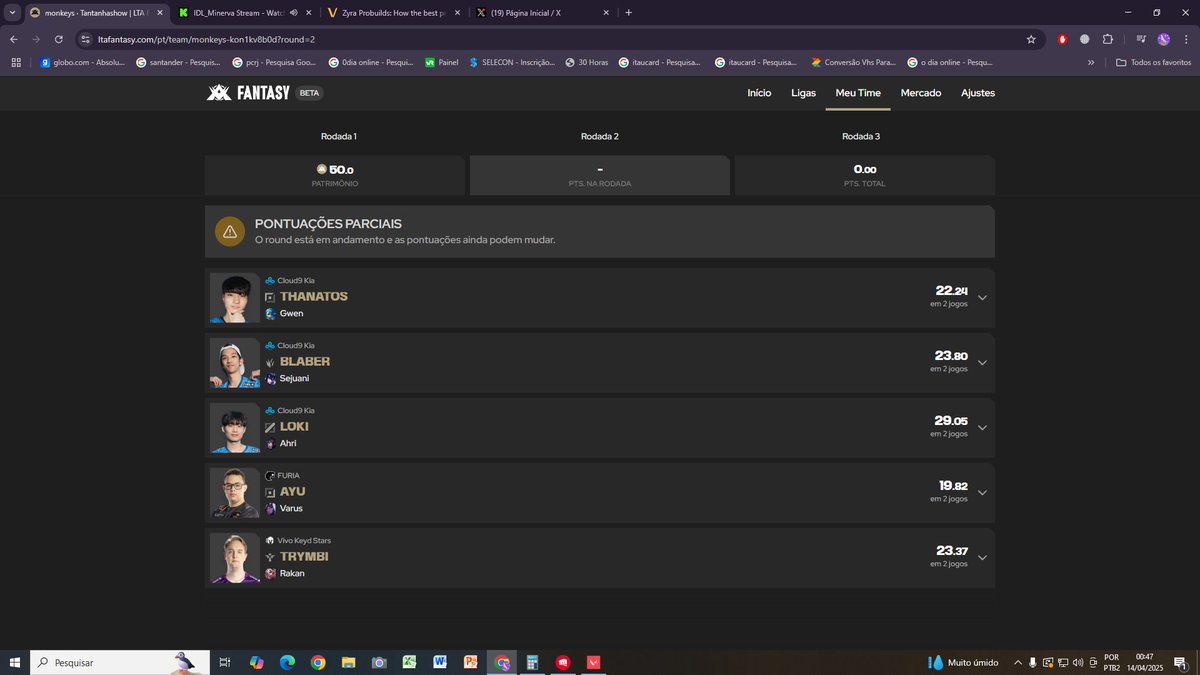1200x675 pixels.
Task: Open Chrome apps grid icon
Action: click(x=16, y=62)
